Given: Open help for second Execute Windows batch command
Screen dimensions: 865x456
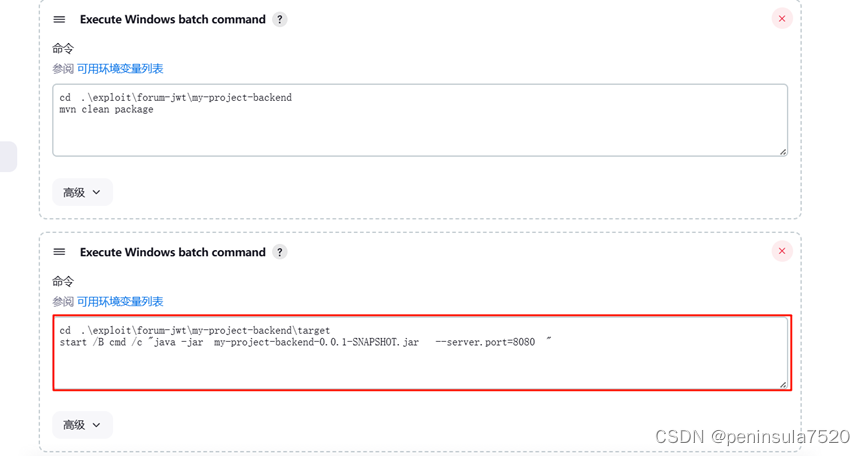Looking at the screenshot, I should pos(280,252).
